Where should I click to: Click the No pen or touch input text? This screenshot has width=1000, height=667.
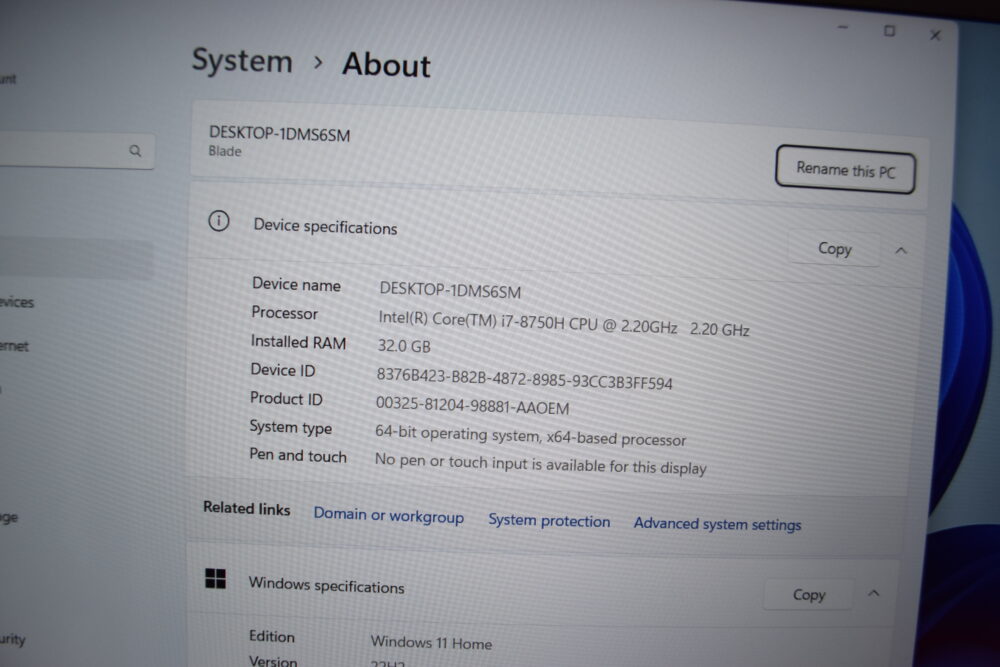click(541, 464)
